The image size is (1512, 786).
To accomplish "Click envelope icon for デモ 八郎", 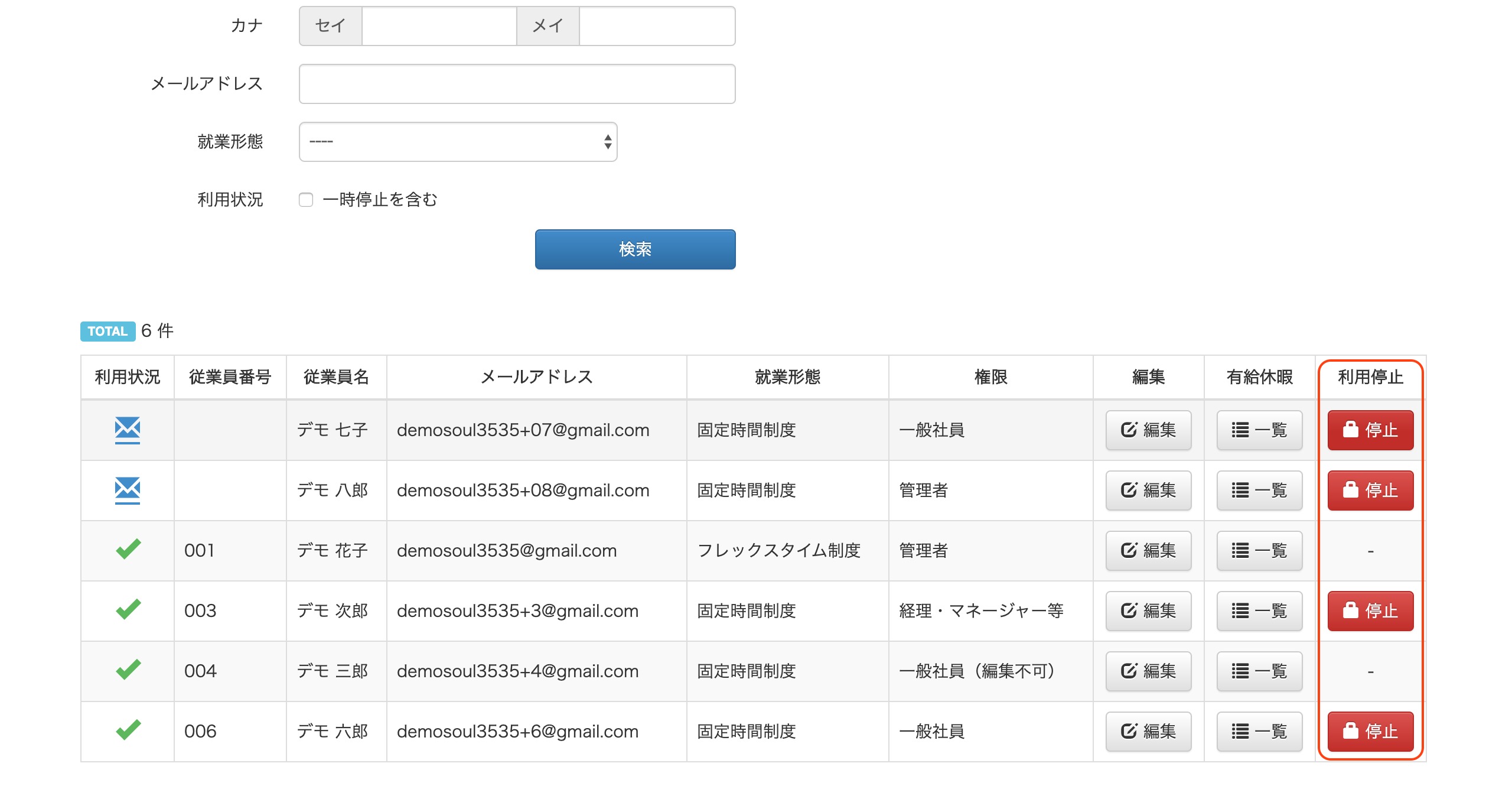I will coord(127,490).
